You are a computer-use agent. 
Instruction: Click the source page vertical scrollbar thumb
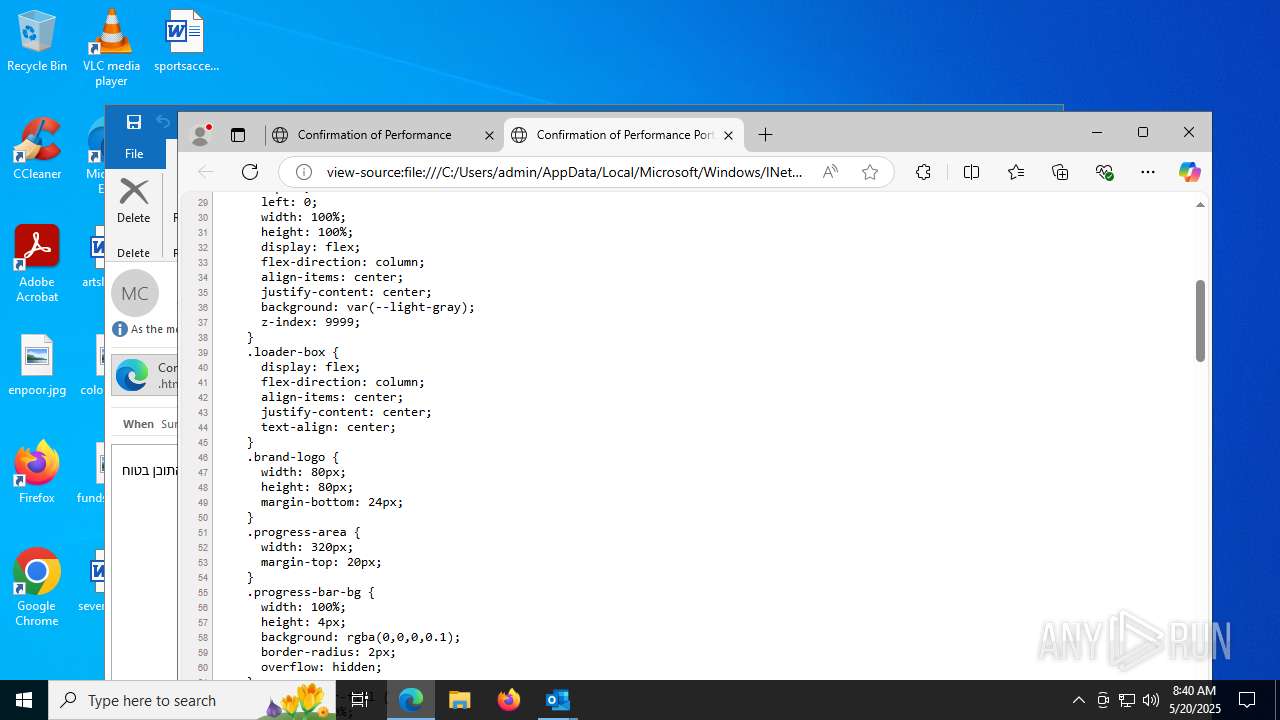click(x=1200, y=320)
